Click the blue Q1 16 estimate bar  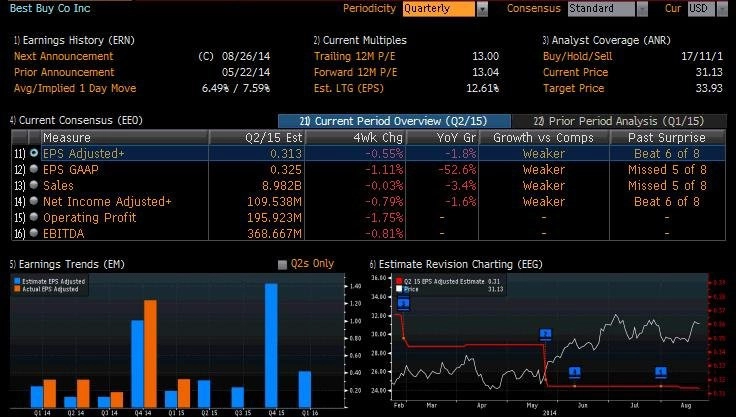(305, 389)
